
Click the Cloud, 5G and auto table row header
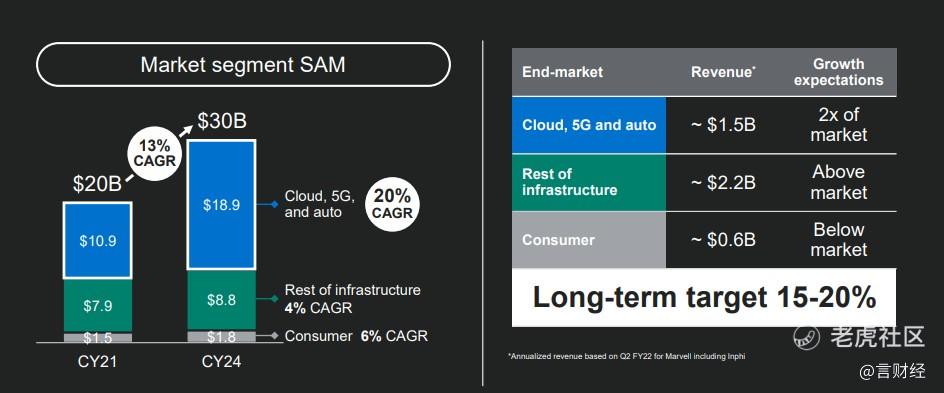(x=589, y=125)
